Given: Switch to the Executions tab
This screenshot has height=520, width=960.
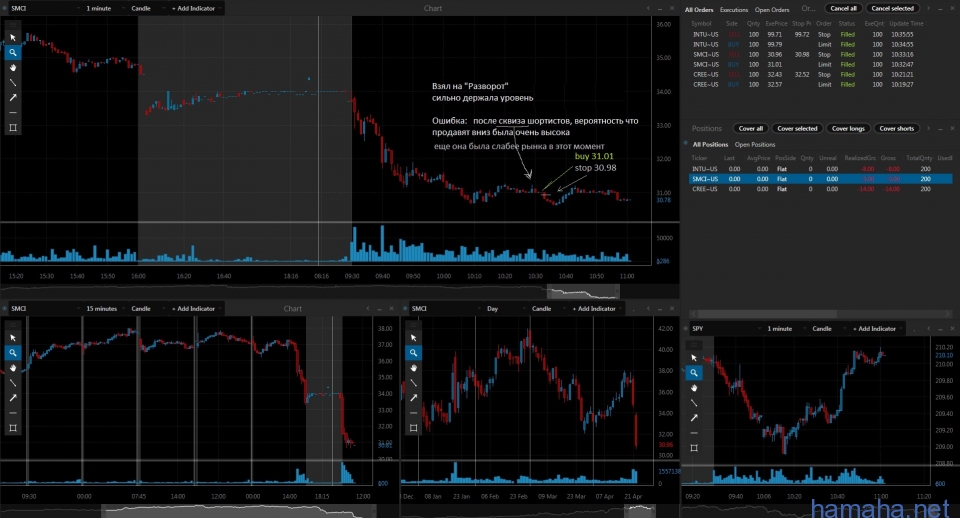Looking at the screenshot, I should click(x=733, y=10).
